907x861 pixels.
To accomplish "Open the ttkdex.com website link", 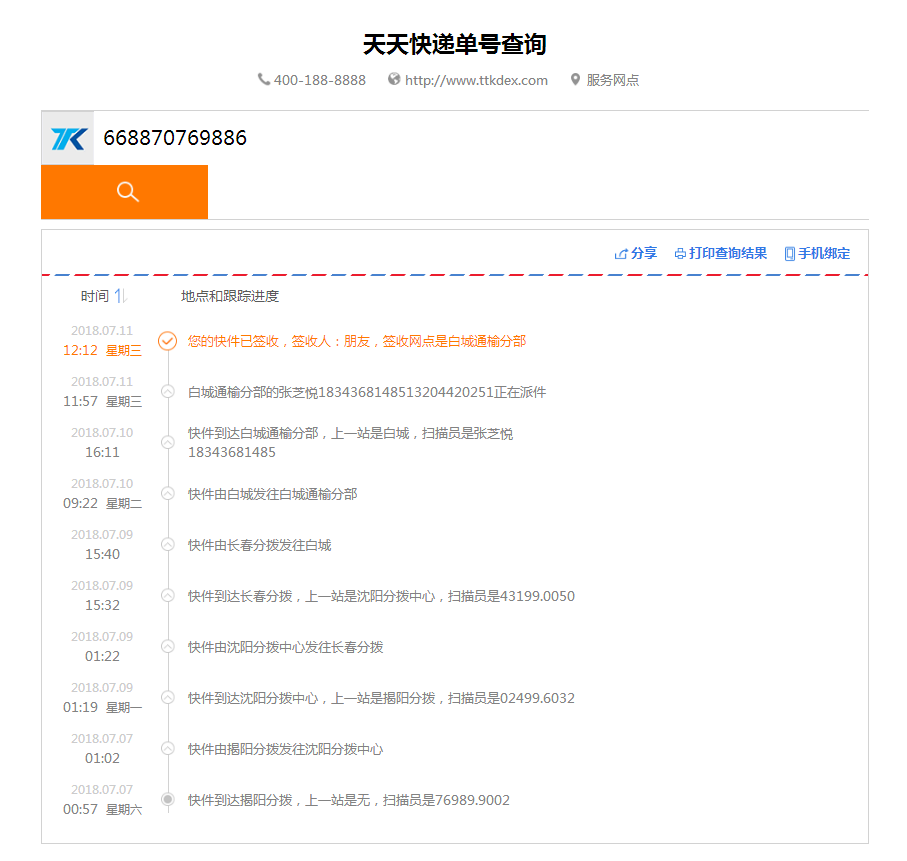I will coord(476,80).
